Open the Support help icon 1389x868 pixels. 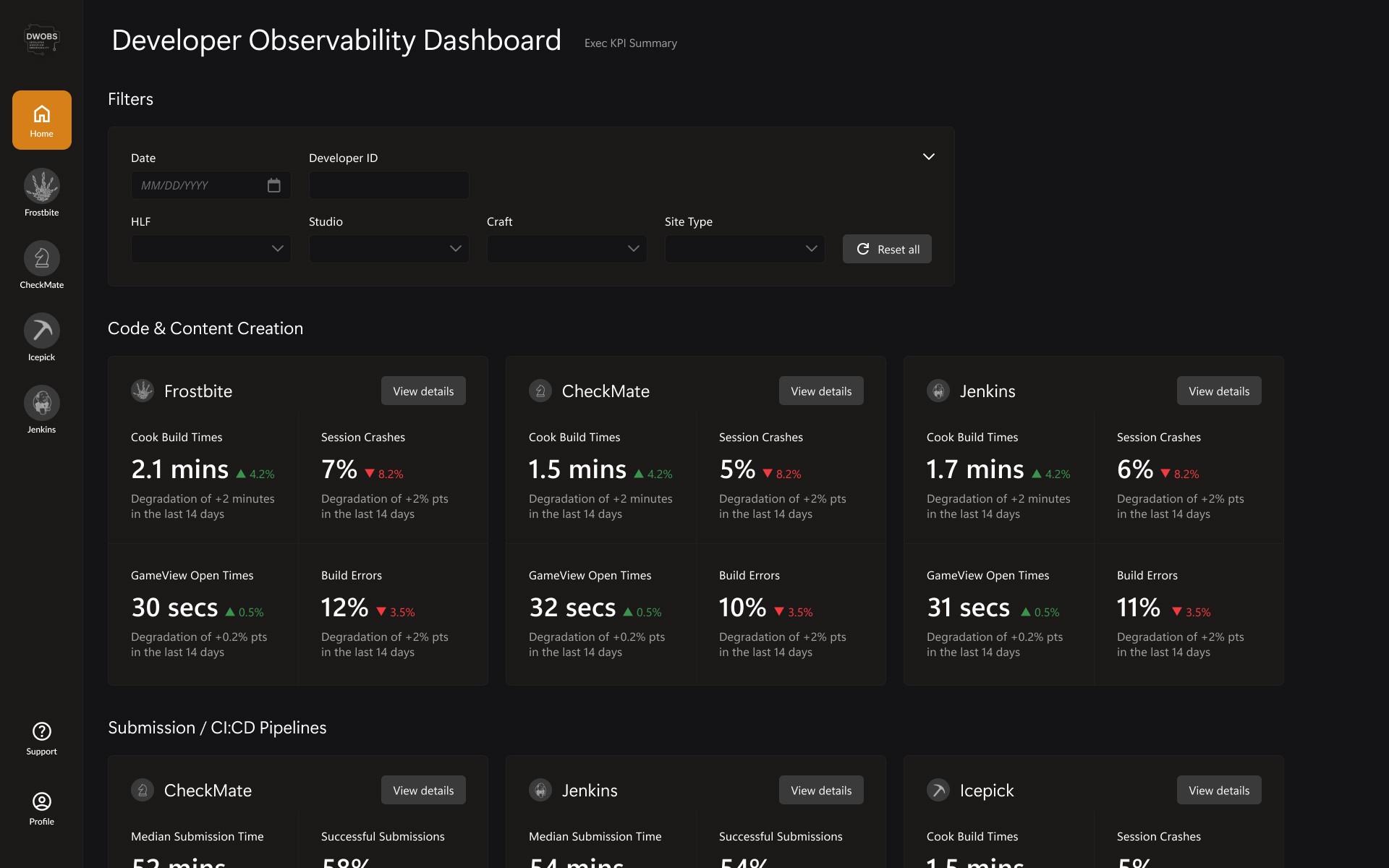[x=41, y=732]
